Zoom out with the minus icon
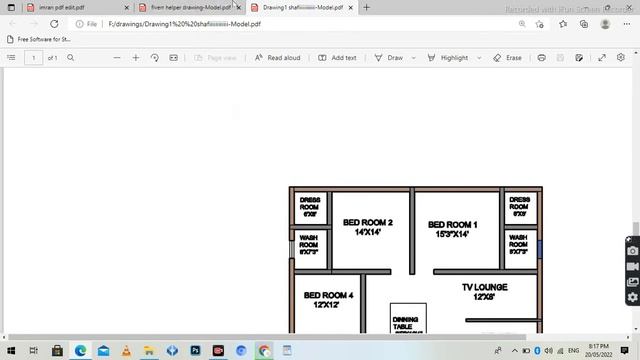This screenshot has height=360, width=640. pyautogui.click(x=117, y=58)
